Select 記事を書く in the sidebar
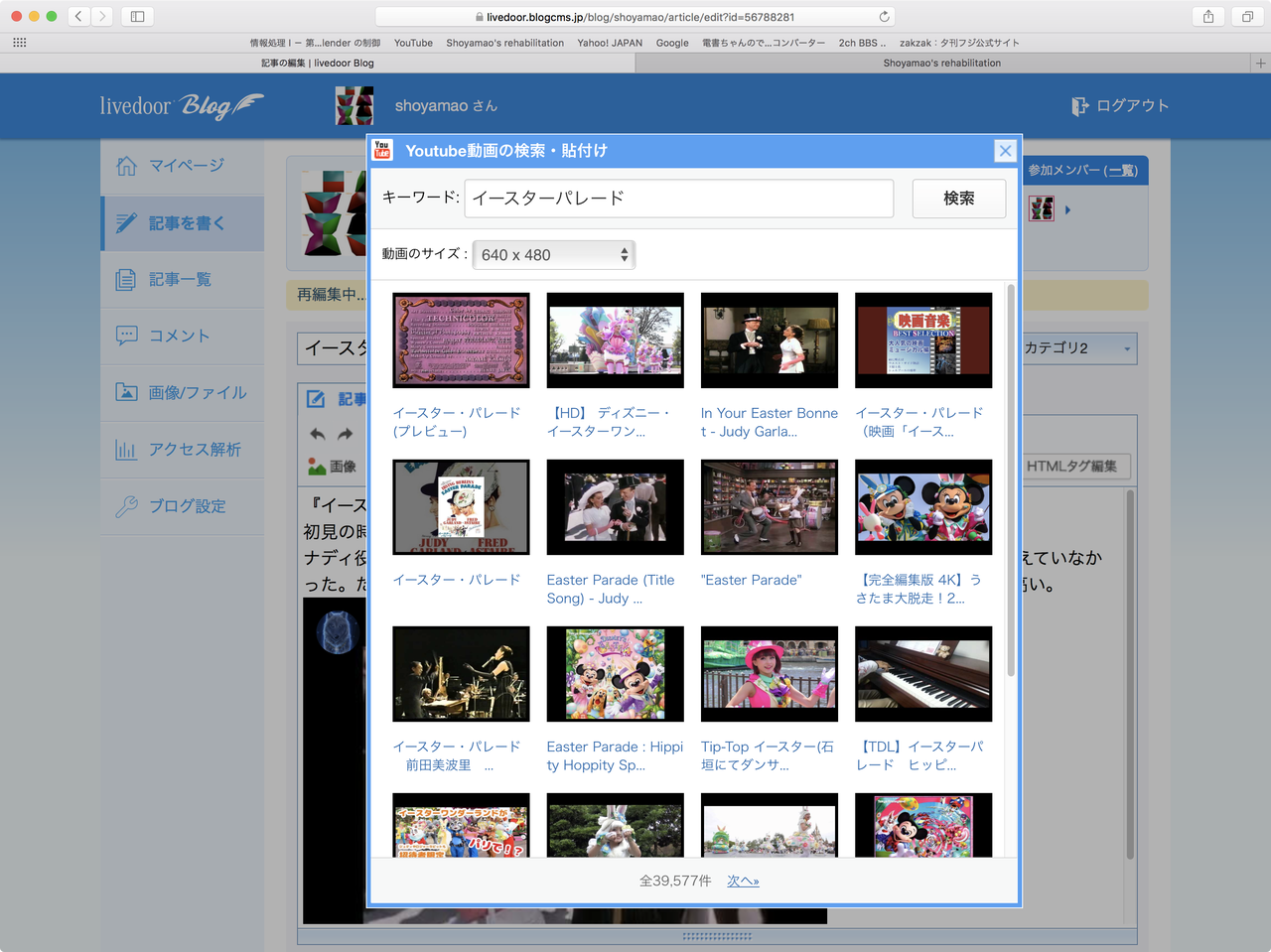The height and width of the screenshot is (952, 1271). [183, 223]
